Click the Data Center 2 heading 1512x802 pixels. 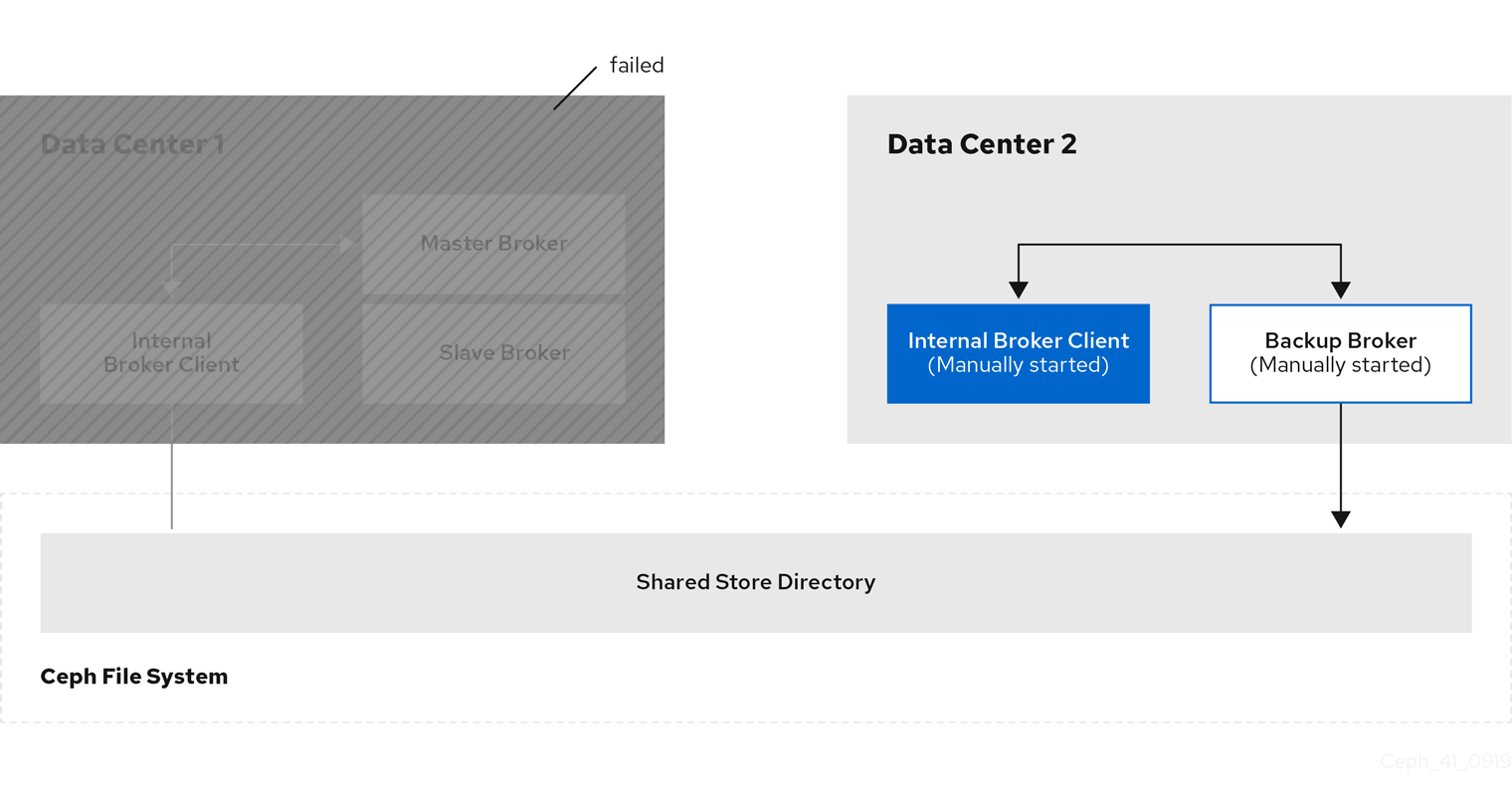pyautogui.click(x=981, y=144)
